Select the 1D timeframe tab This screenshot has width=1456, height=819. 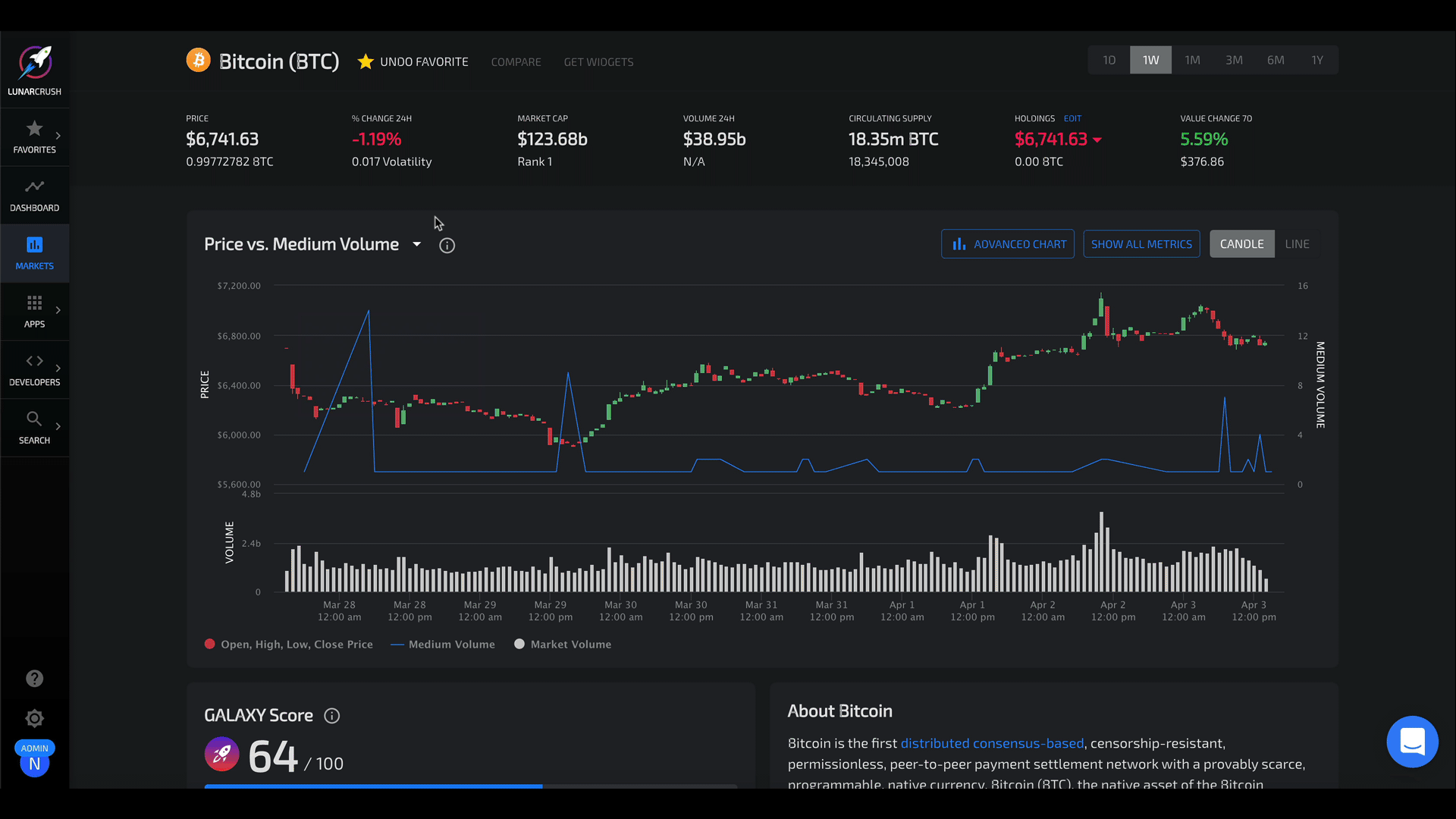click(x=1109, y=60)
